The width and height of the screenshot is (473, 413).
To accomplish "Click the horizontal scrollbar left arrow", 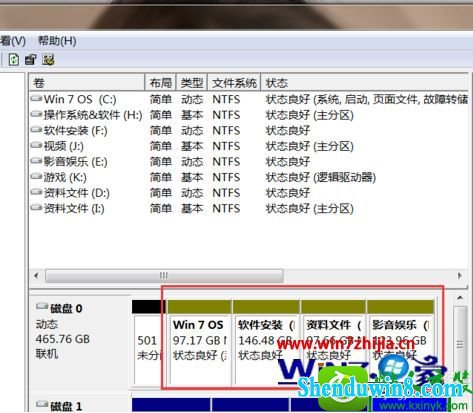I will 36,276.
